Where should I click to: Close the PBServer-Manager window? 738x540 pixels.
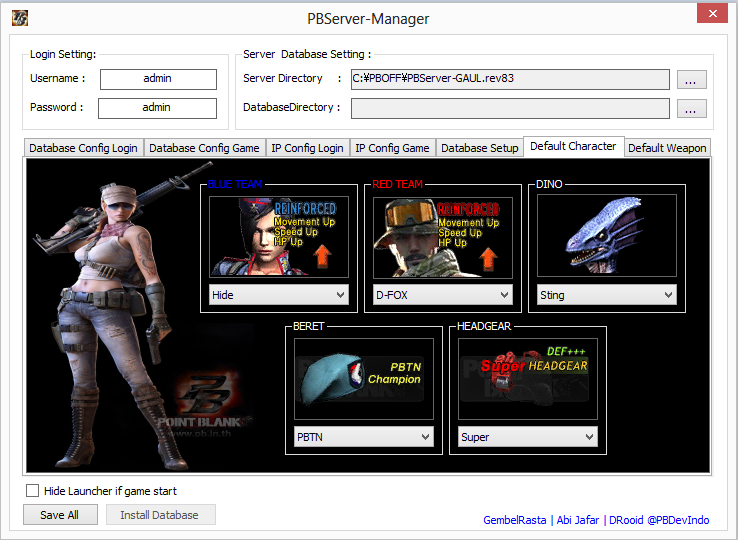click(x=712, y=13)
